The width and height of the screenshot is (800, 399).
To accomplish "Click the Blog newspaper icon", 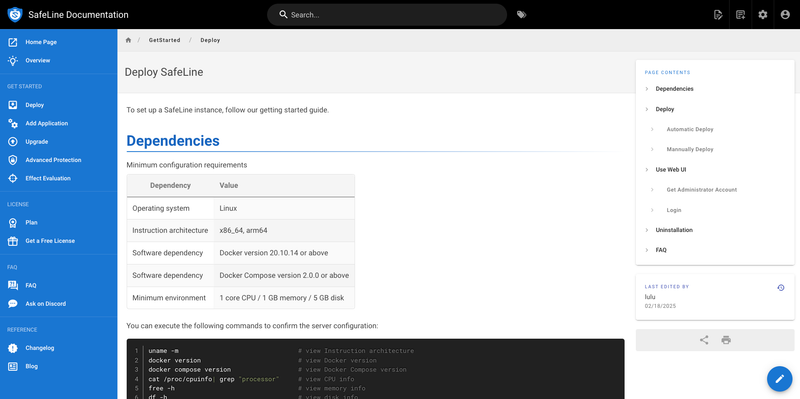I will pos(13,366).
